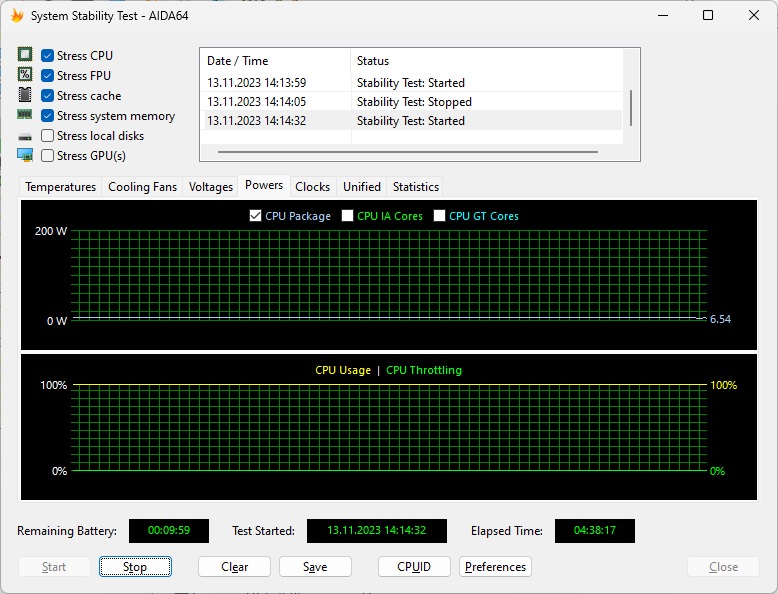778x594 pixels.
Task: Click the CPU Usage legend label
Action: coord(343,370)
